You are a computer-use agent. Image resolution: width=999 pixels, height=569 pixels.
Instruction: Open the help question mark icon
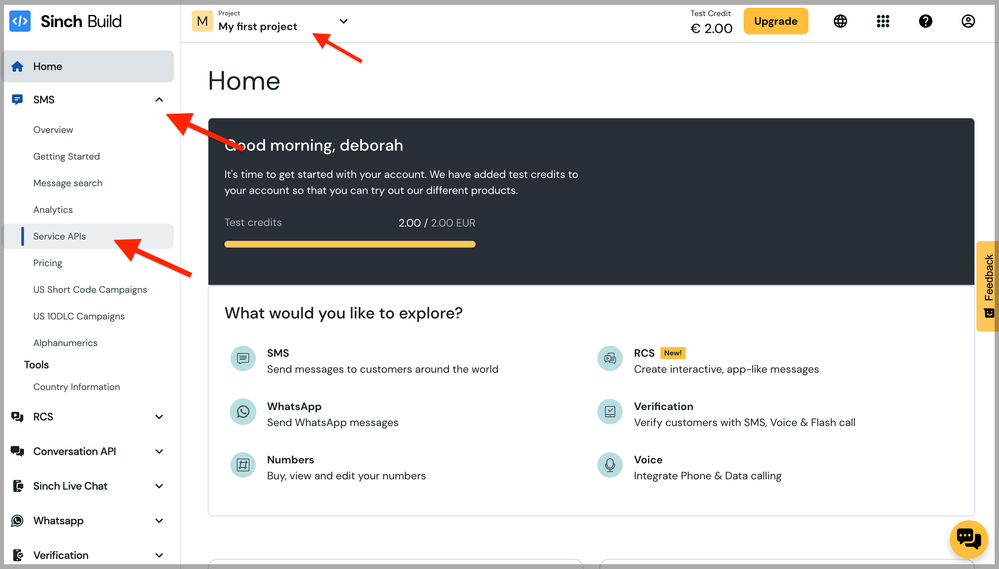point(925,21)
